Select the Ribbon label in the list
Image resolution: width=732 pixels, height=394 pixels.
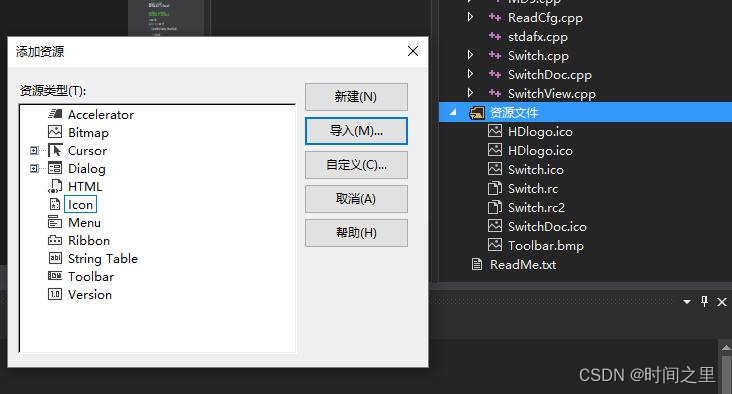pyautogui.click(x=89, y=240)
